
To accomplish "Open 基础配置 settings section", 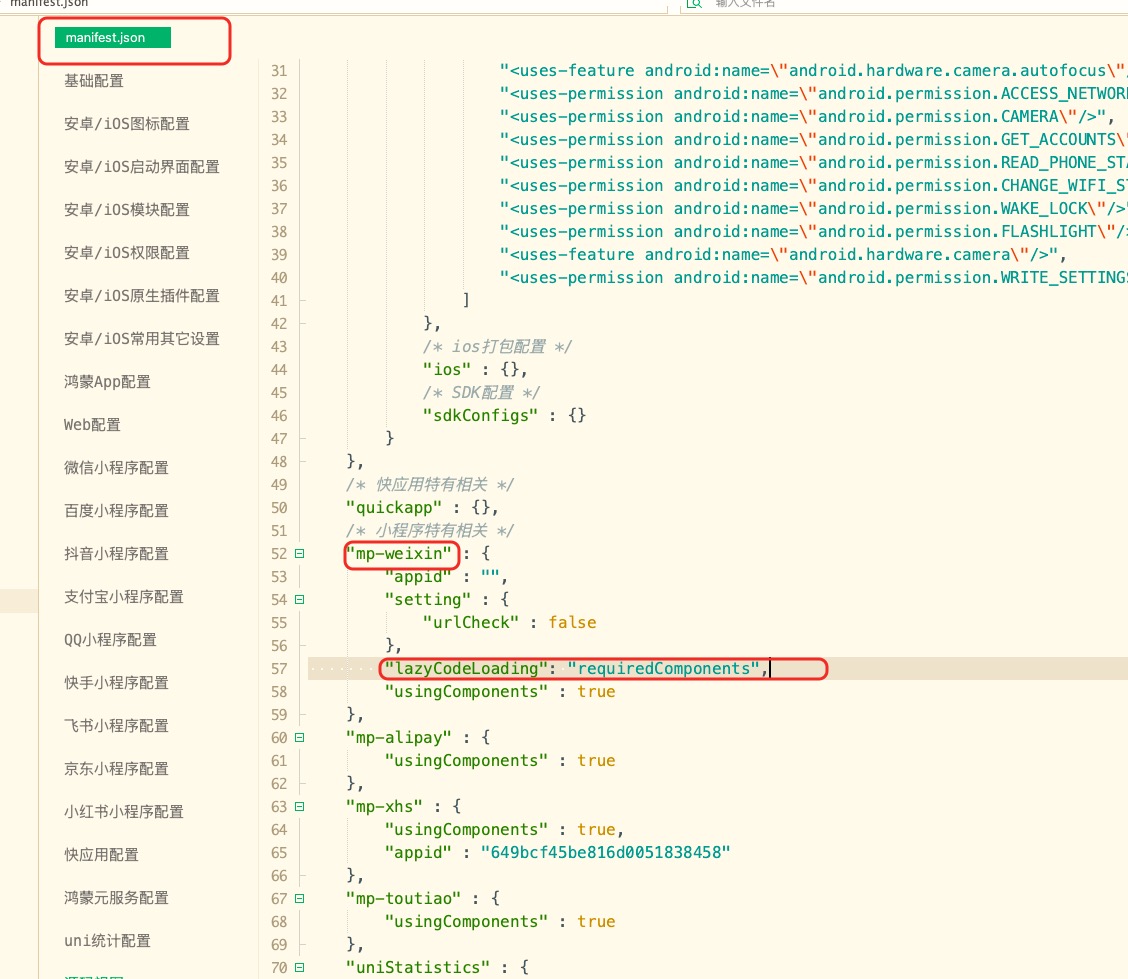I will pyautogui.click(x=94, y=81).
